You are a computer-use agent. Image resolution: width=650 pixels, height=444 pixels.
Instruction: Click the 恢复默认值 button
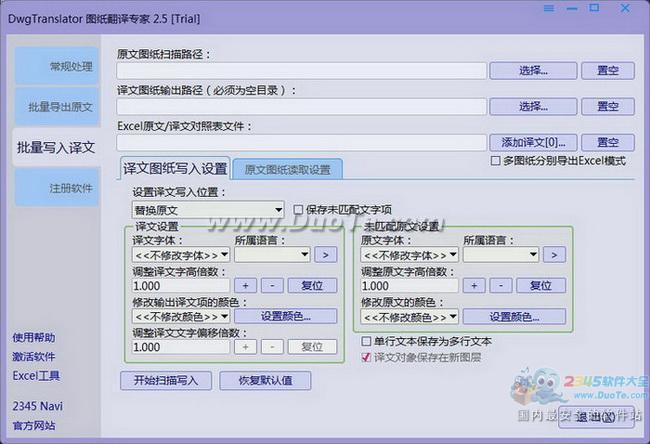265,381
